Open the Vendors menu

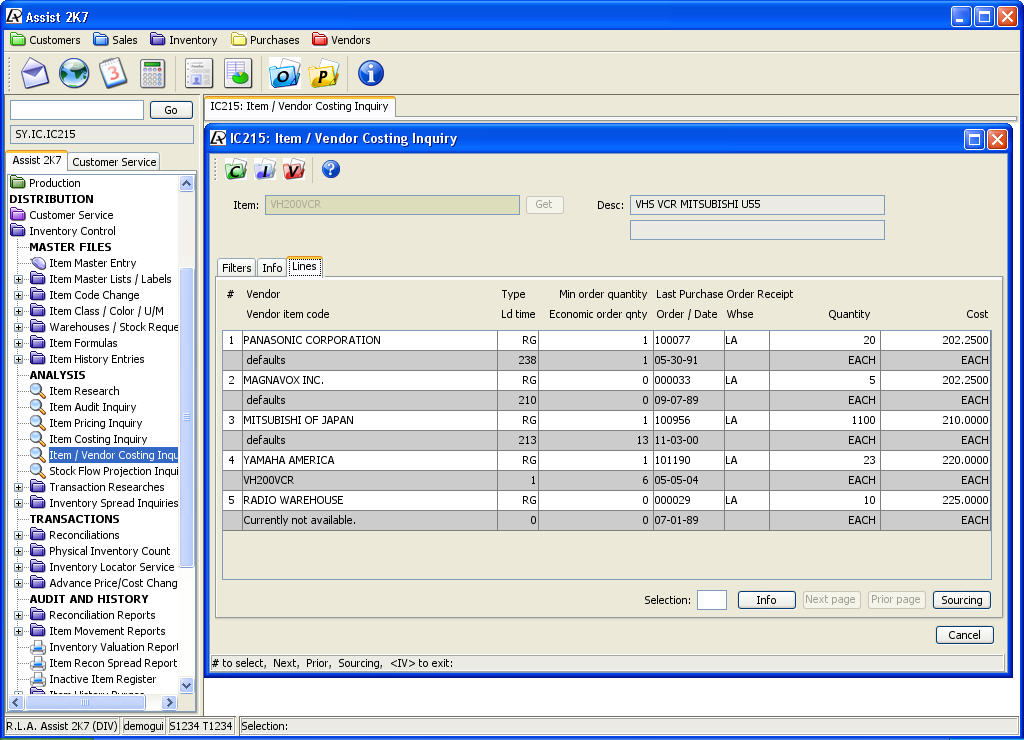coord(342,40)
